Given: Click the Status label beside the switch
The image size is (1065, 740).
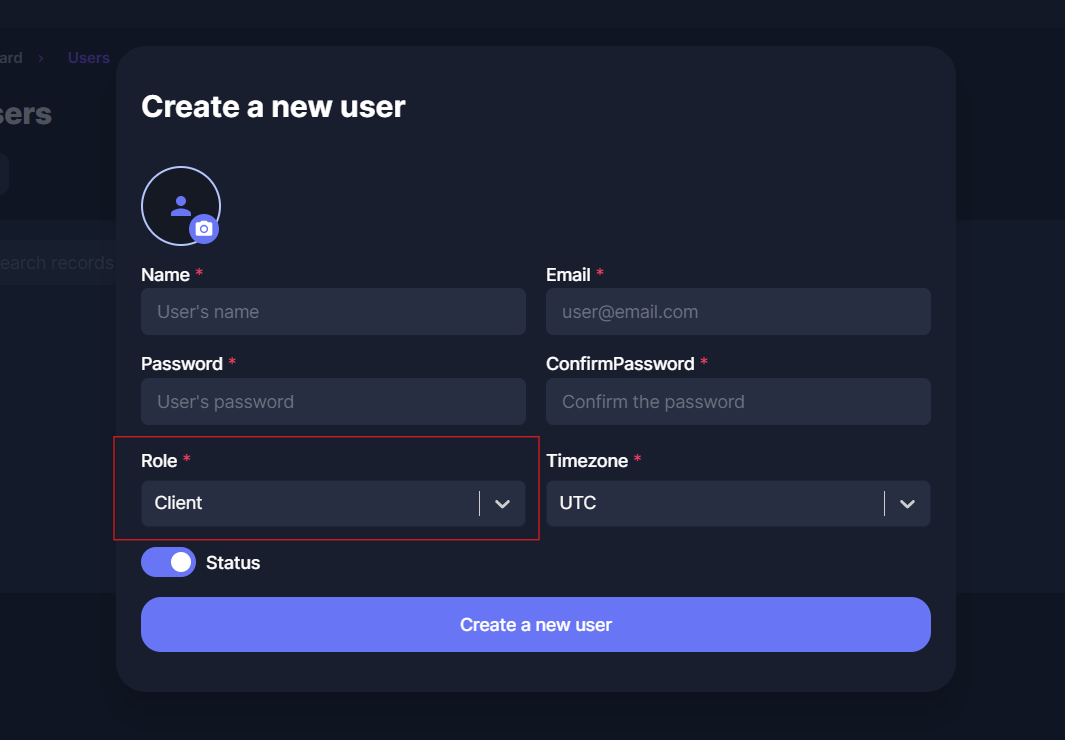Looking at the screenshot, I should pyautogui.click(x=233, y=563).
